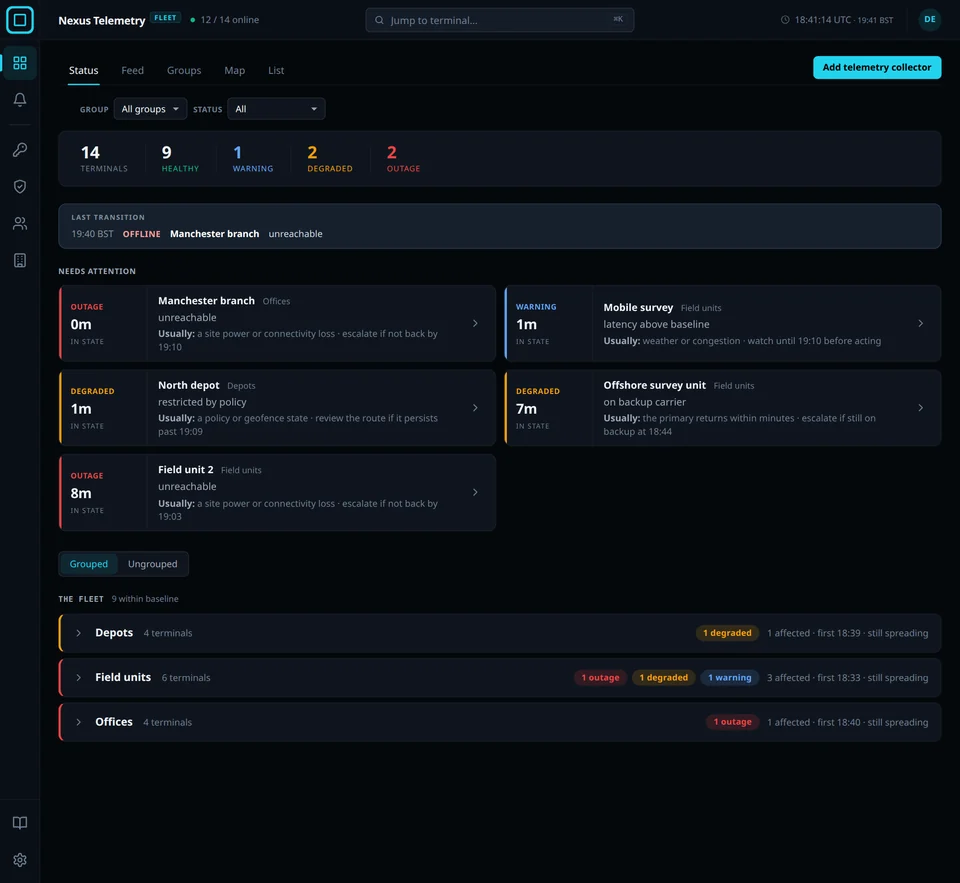Click the Field units 1 degraded badge
The height and width of the screenshot is (883, 960).
tap(663, 678)
